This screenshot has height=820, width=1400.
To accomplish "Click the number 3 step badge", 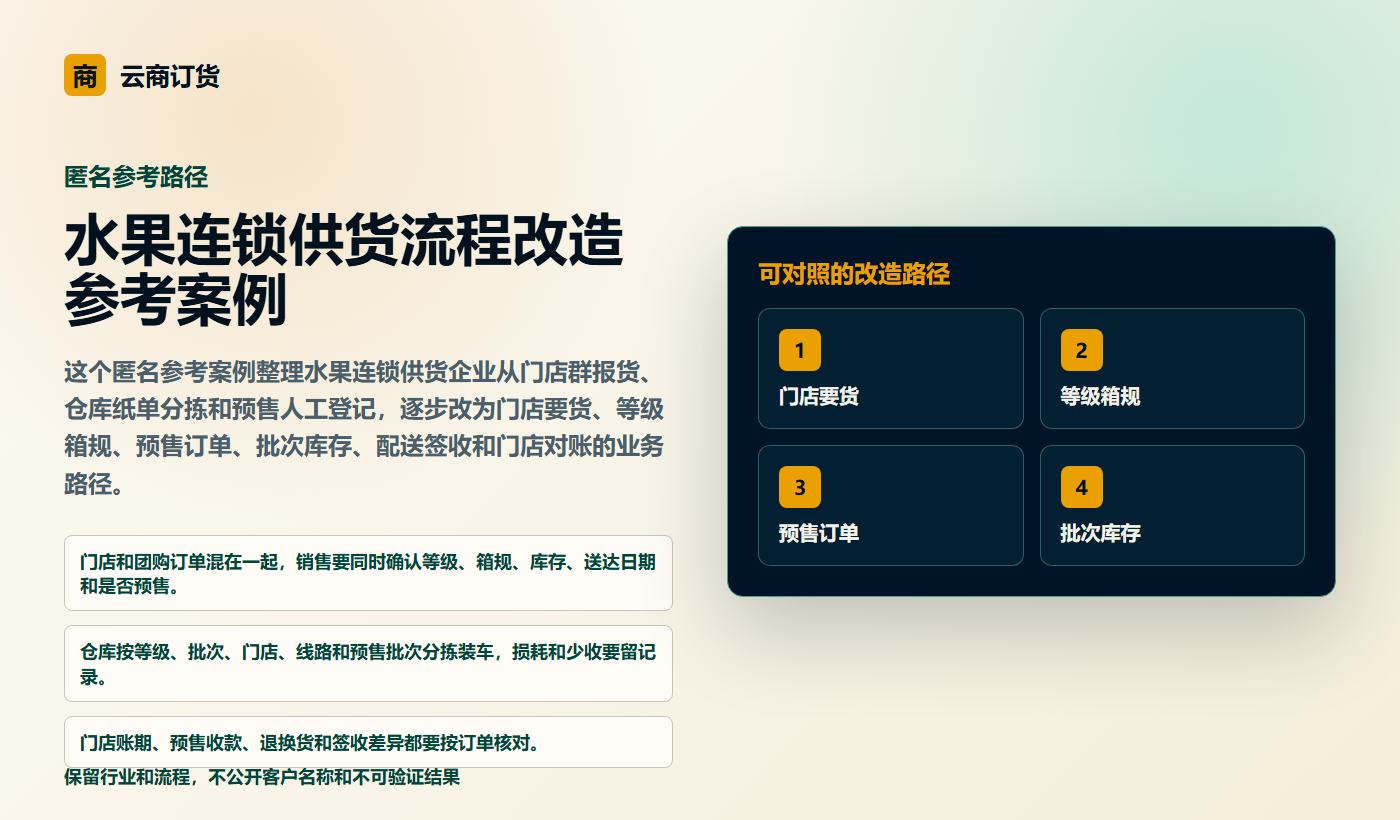I will [x=800, y=487].
